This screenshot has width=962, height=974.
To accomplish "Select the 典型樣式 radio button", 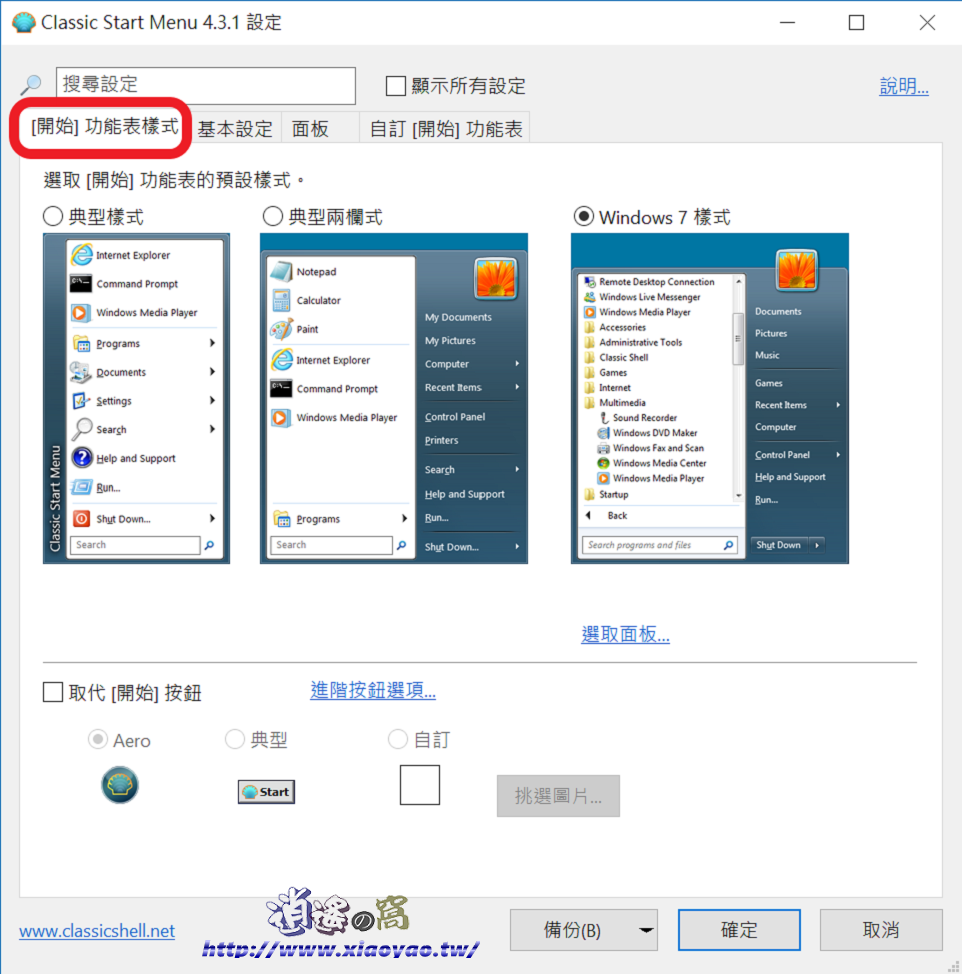I will click(53, 217).
